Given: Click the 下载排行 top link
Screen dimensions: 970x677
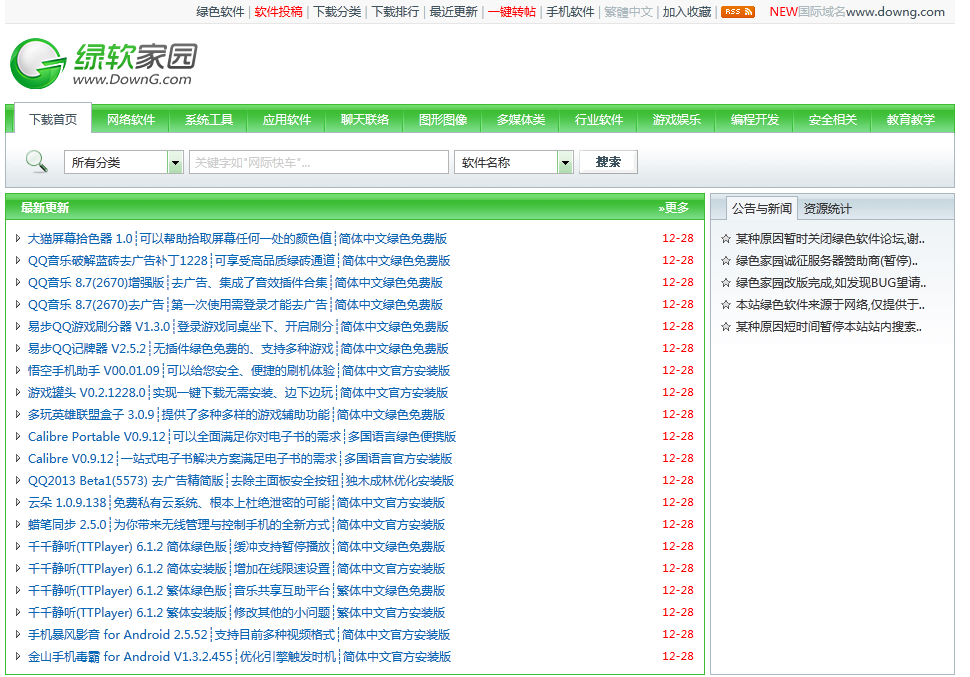Looking at the screenshot, I should pos(395,12).
